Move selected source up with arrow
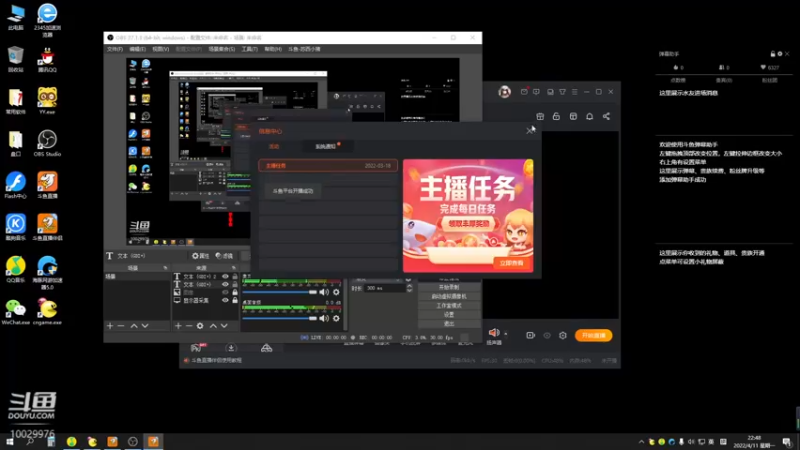800x450 pixels. [x=213, y=326]
